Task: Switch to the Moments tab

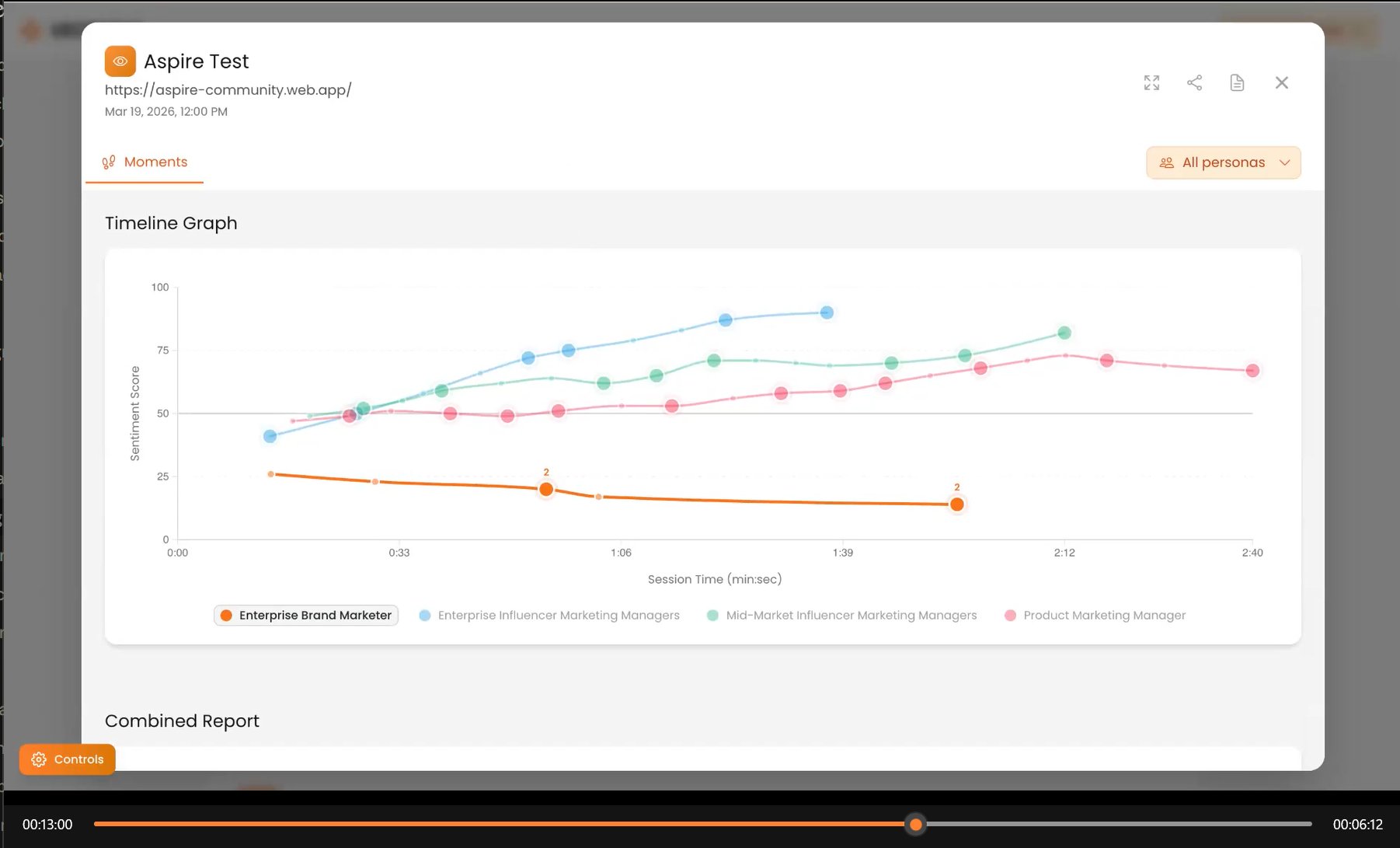Action: coord(145,162)
